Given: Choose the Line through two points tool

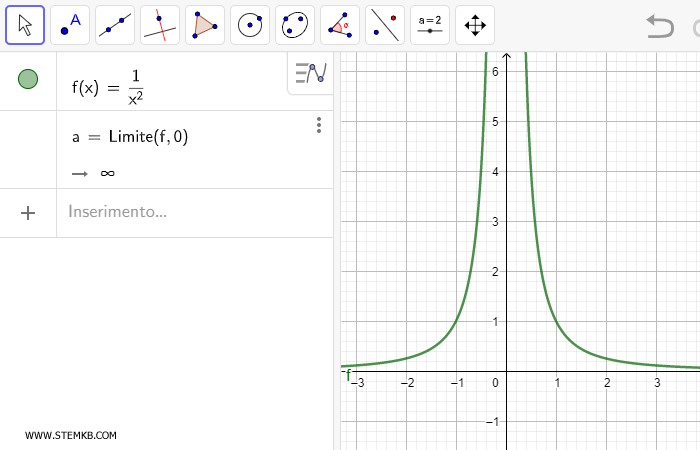Looking at the screenshot, I should 115,25.
